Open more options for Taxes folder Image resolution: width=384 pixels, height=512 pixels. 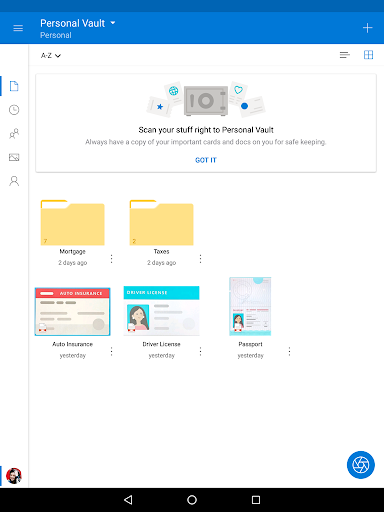click(200, 259)
